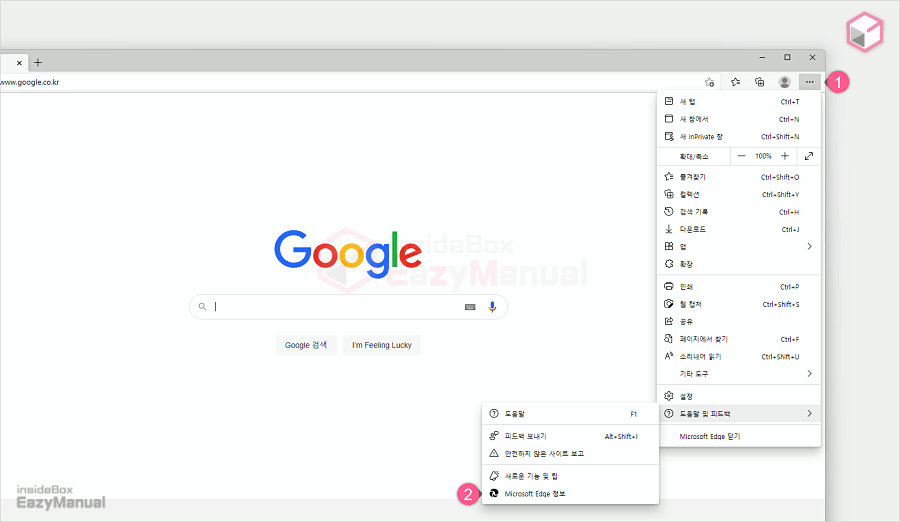Minimize the Edge window
The image size is (900, 522).
(x=762, y=57)
